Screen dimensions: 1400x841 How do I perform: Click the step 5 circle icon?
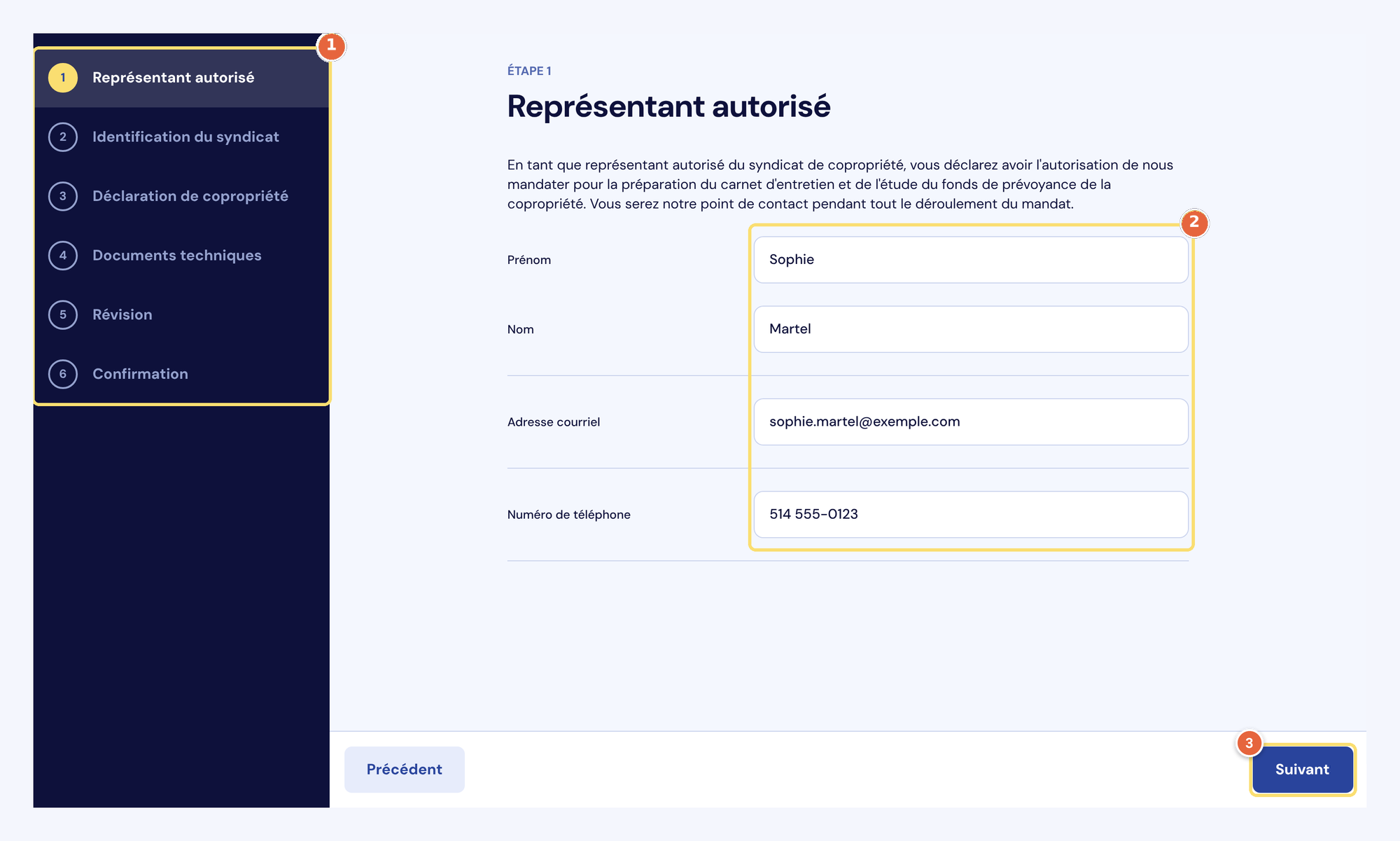(x=63, y=315)
